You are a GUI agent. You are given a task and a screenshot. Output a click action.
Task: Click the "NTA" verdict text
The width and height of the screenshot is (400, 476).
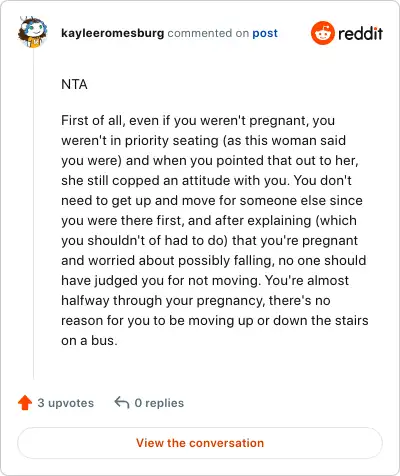[74, 84]
